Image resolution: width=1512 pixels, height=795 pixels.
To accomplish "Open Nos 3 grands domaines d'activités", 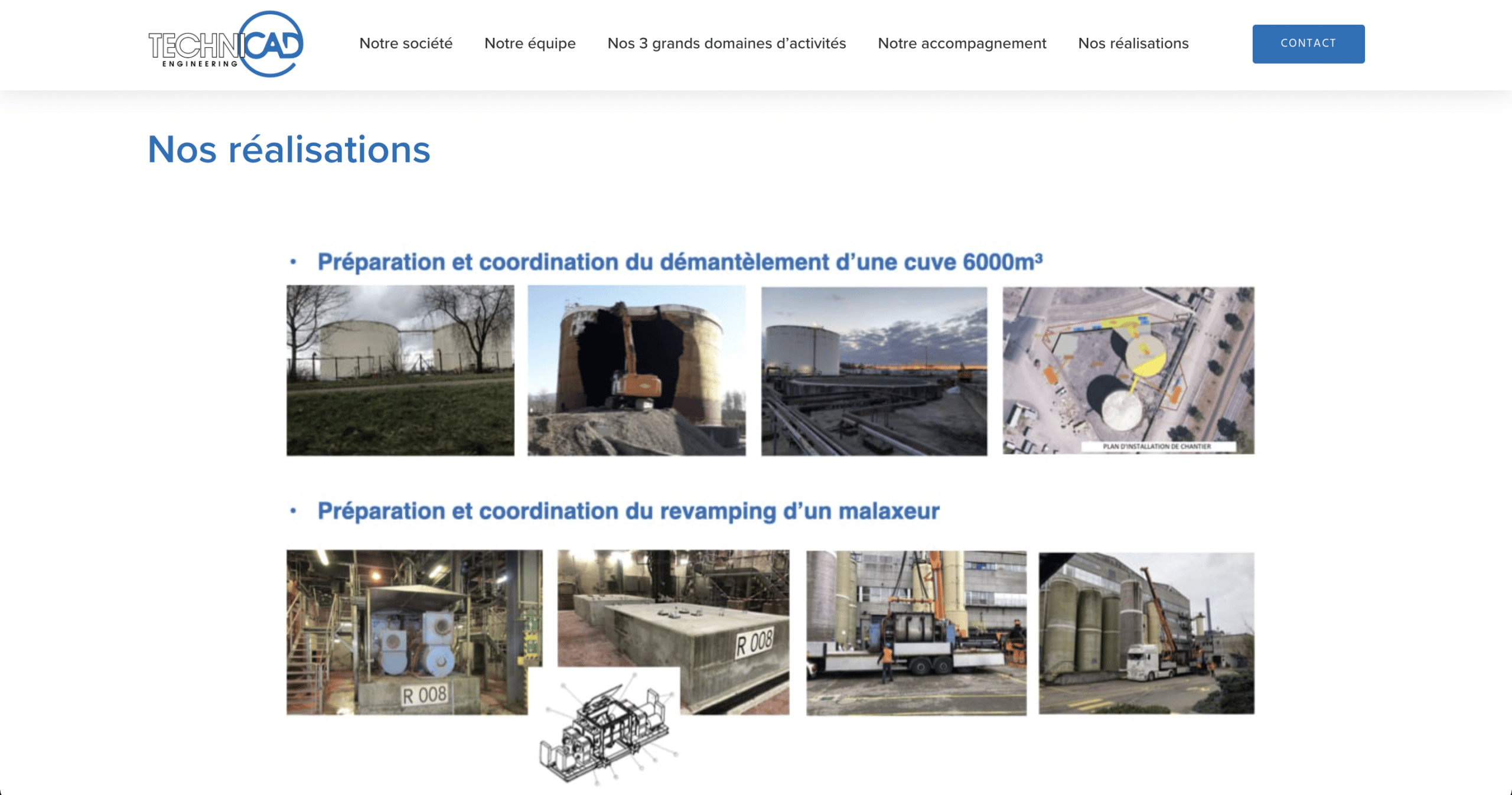I will 726,44.
